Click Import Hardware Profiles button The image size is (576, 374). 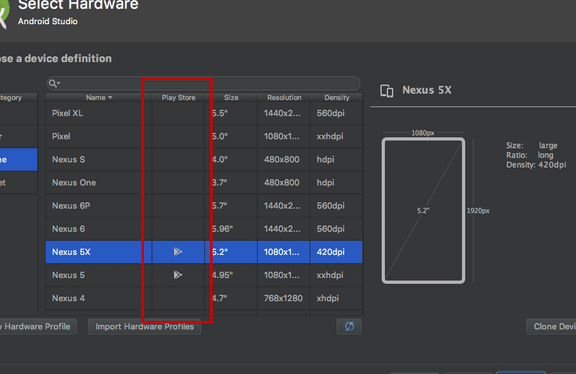tap(144, 327)
